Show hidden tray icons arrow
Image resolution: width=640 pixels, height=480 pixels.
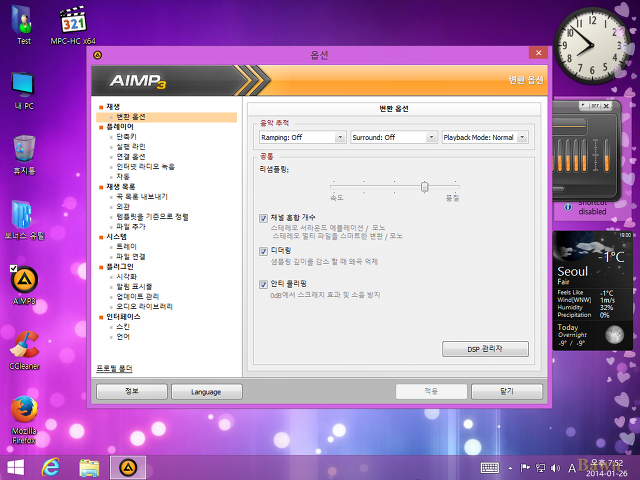510,468
